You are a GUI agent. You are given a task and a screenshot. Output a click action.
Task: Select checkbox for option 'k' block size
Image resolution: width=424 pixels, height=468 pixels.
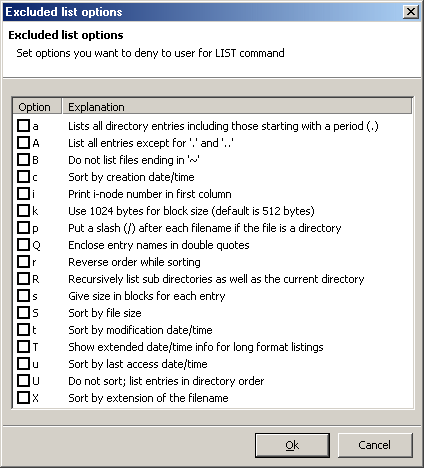point(23,211)
